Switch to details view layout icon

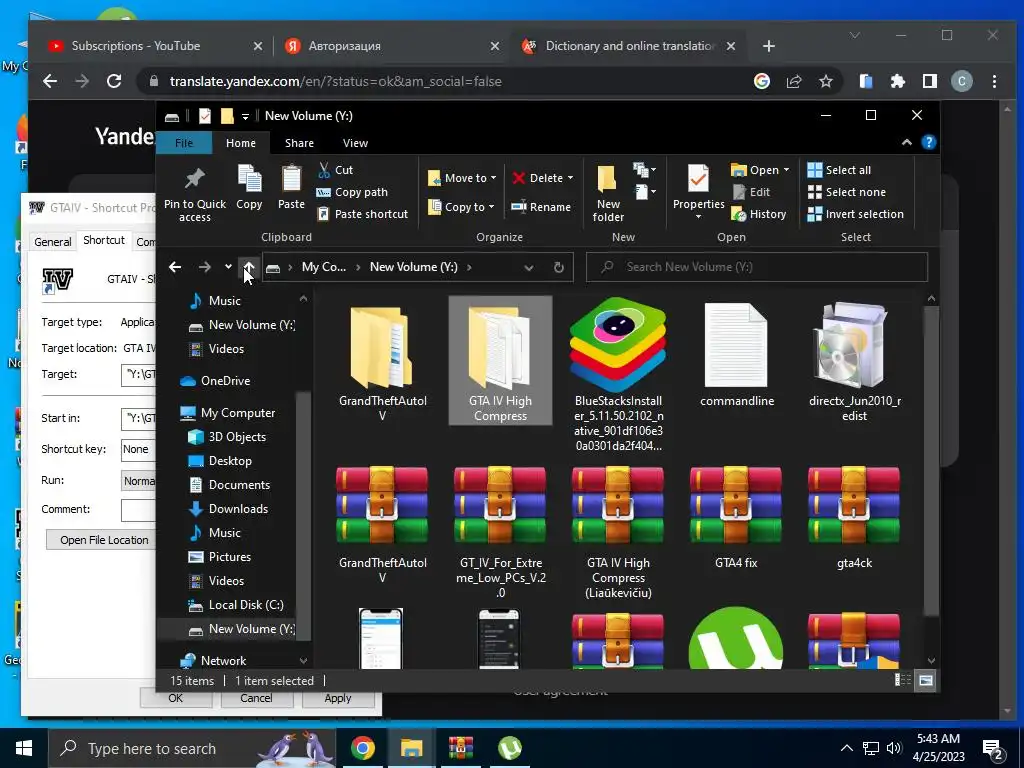tap(903, 680)
